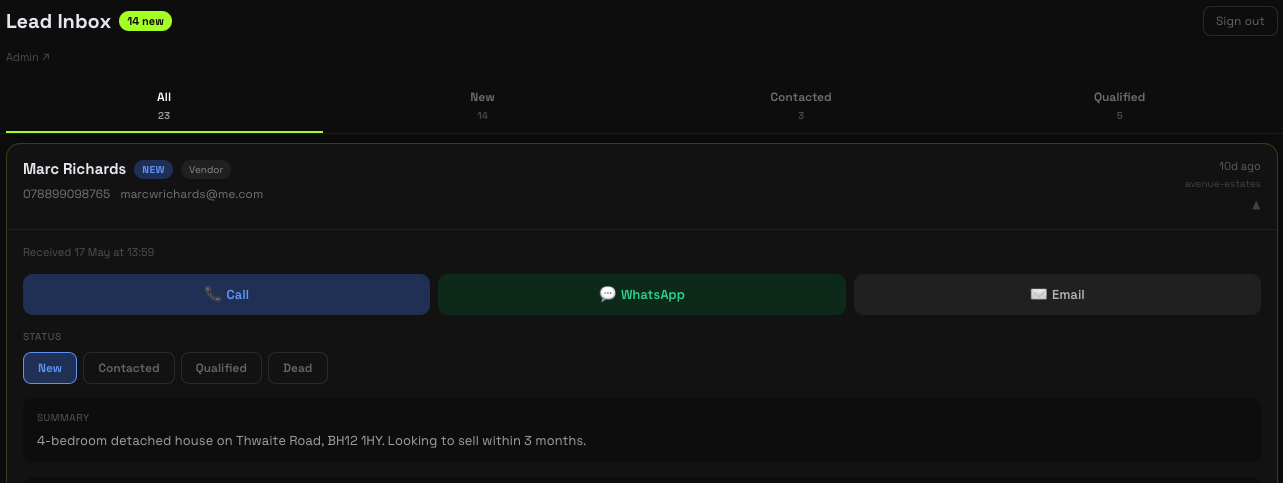Viewport: 1283px width, 483px height.
Task: Switch to the Contacted tab
Action: point(800,106)
